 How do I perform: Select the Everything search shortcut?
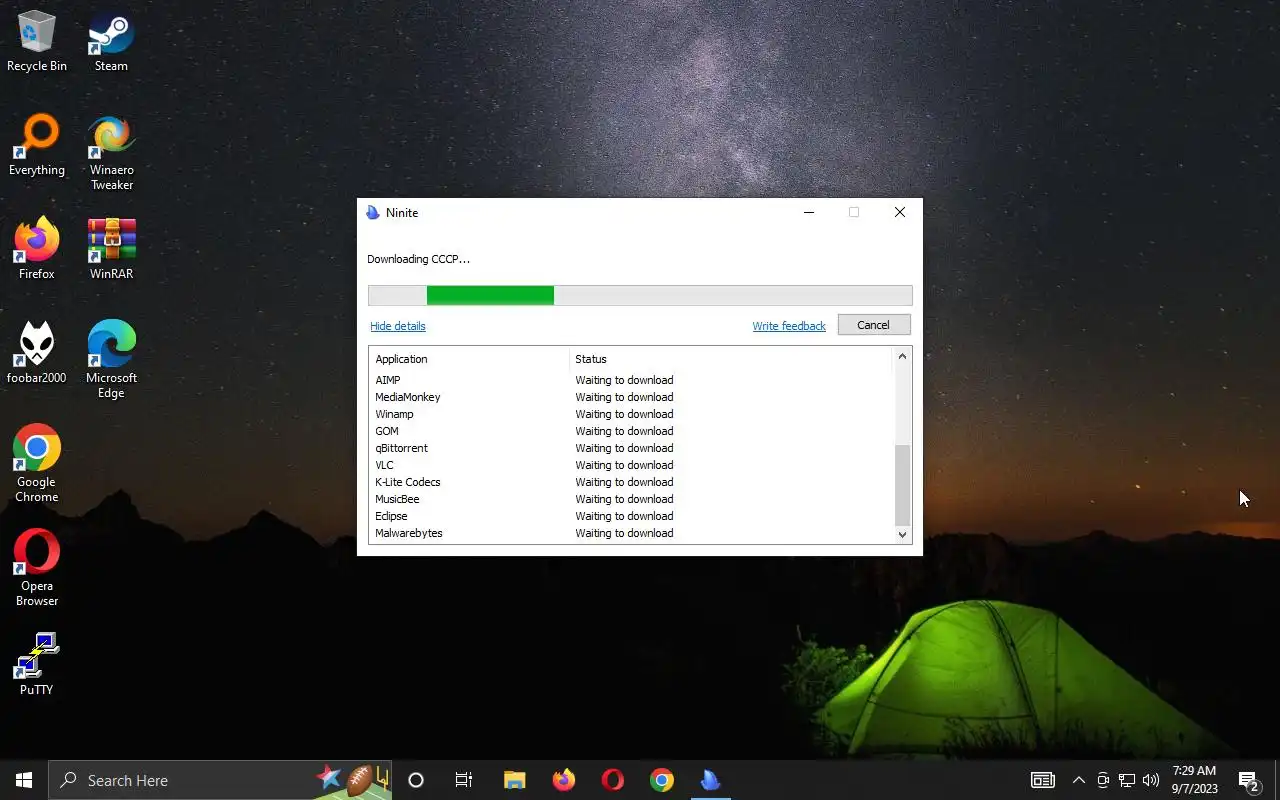point(37,146)
